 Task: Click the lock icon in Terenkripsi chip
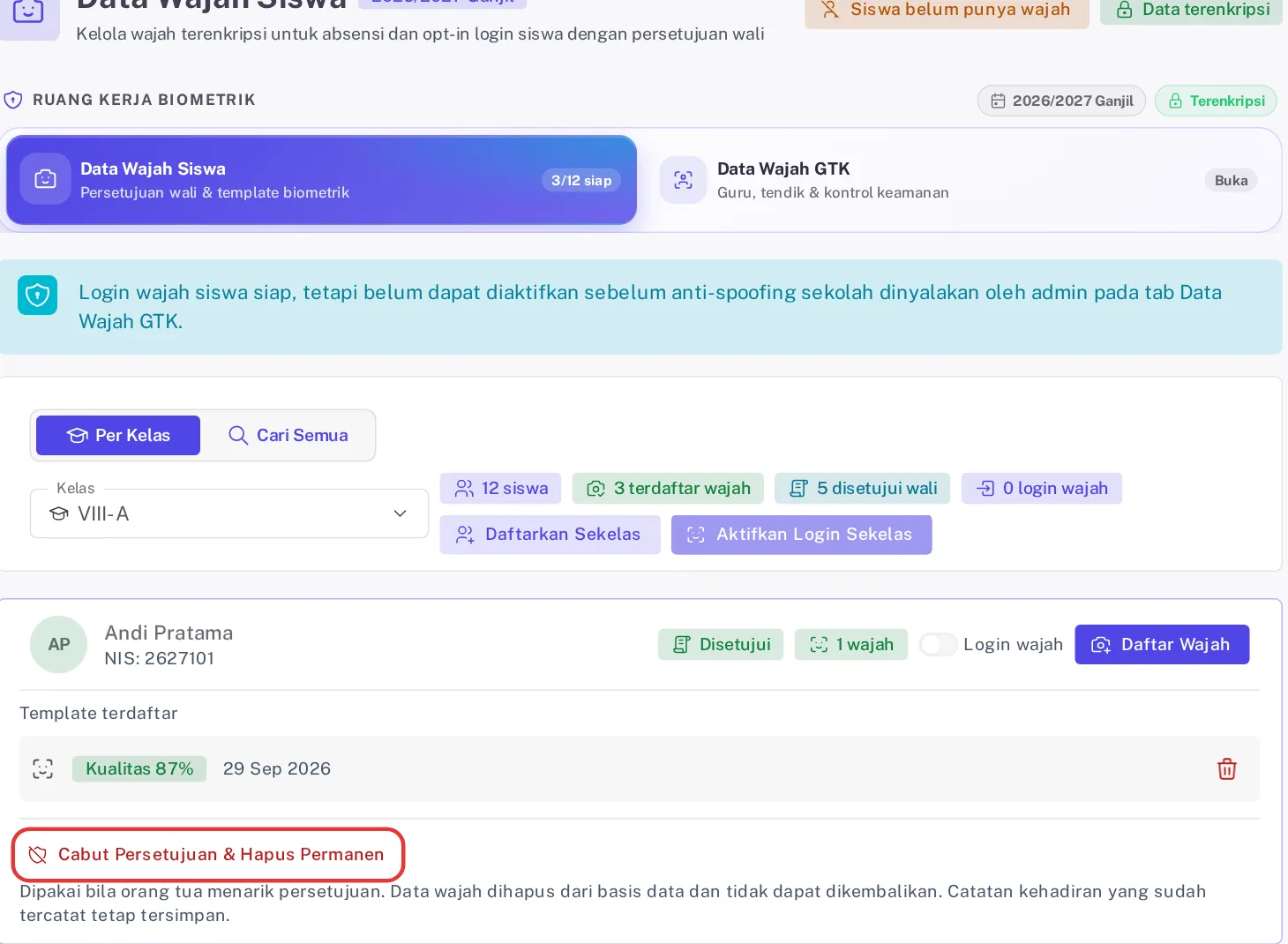pyautogui.click(x=1175, y=101)
